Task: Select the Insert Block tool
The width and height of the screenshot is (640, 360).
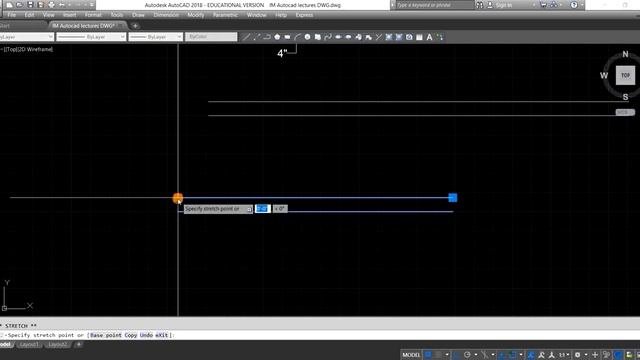Action: click(x=358, y=37)
